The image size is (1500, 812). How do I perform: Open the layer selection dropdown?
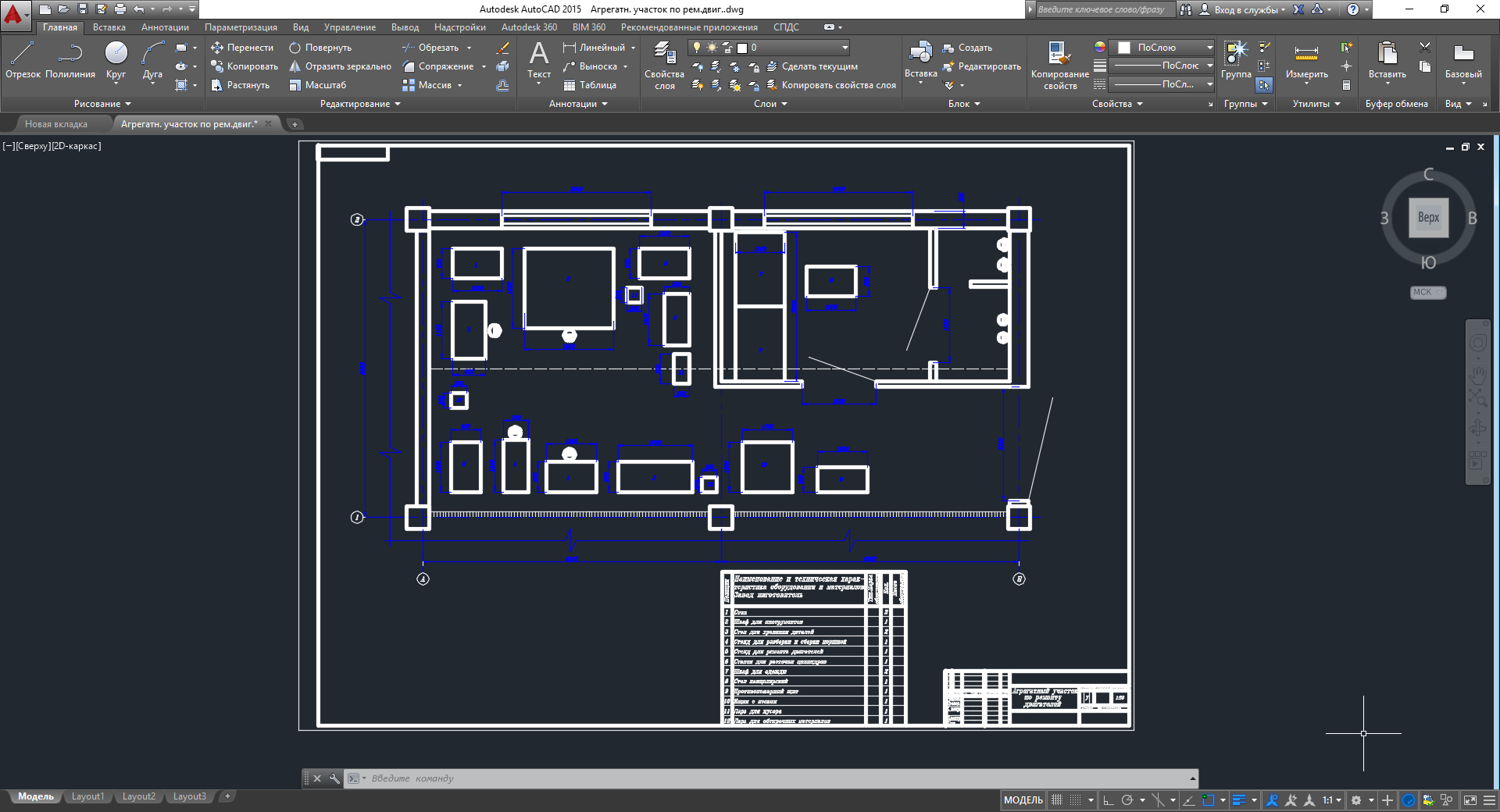(845, 48)
